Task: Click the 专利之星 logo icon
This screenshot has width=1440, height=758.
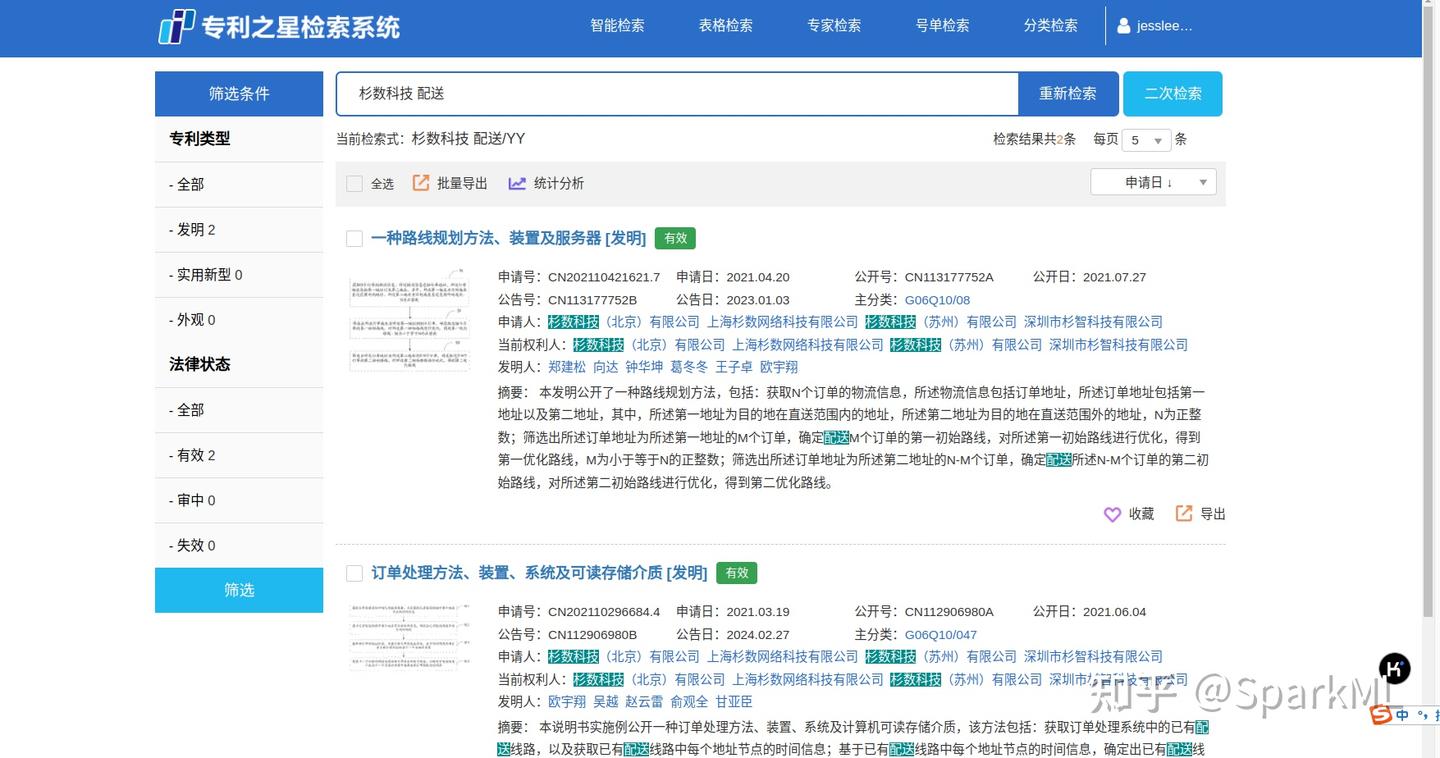Action: click(x=176, y=26)
